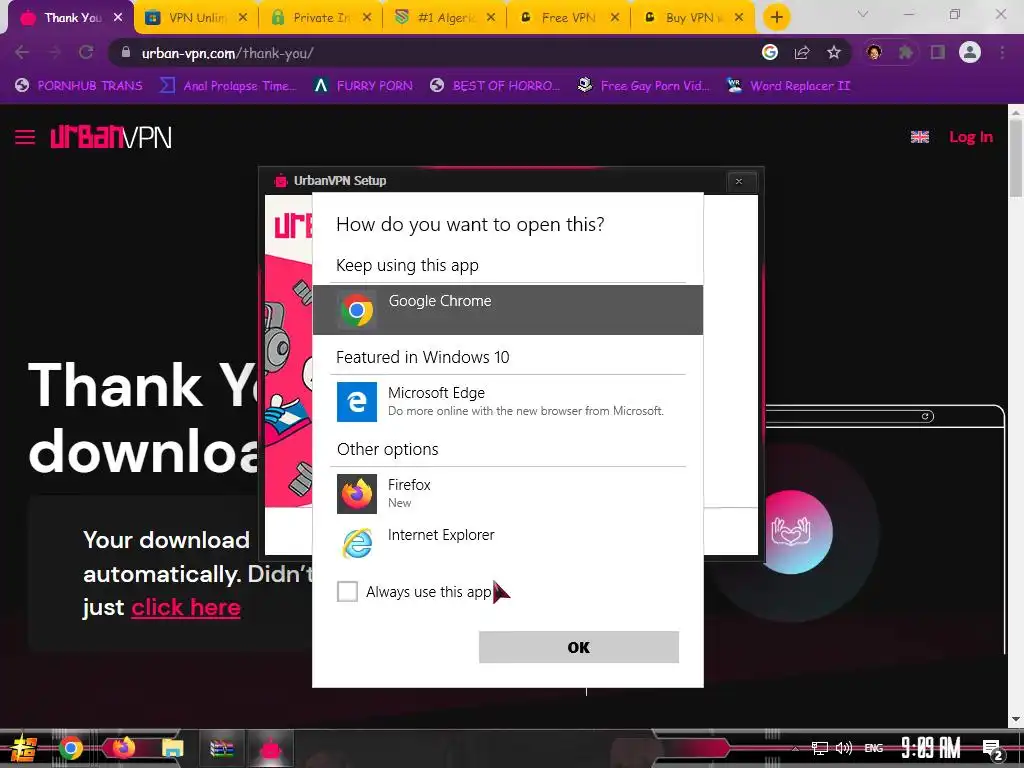
Task: Click the UrbanVPN logo
Action: click(x=111, y=137)
